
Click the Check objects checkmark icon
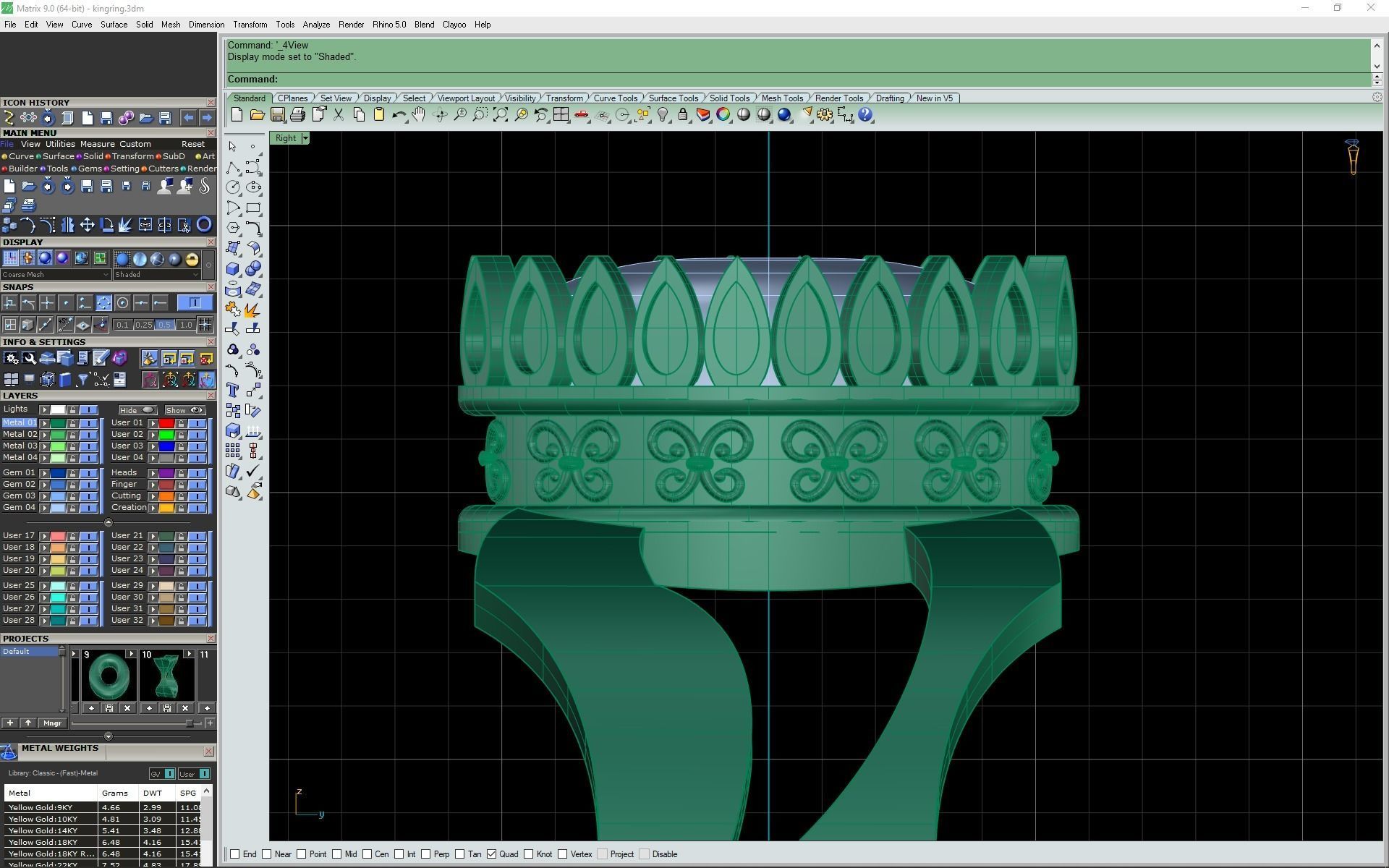pos(253,472)
